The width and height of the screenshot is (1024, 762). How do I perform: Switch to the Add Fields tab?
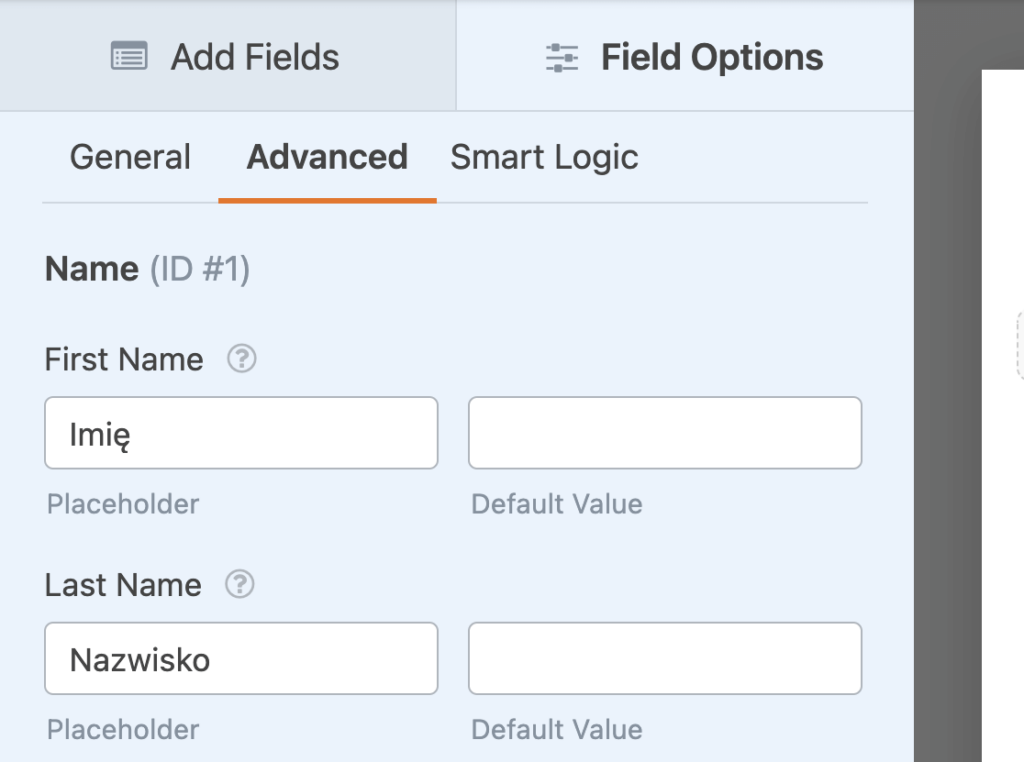pyautogui.click(x=226, y=57)
